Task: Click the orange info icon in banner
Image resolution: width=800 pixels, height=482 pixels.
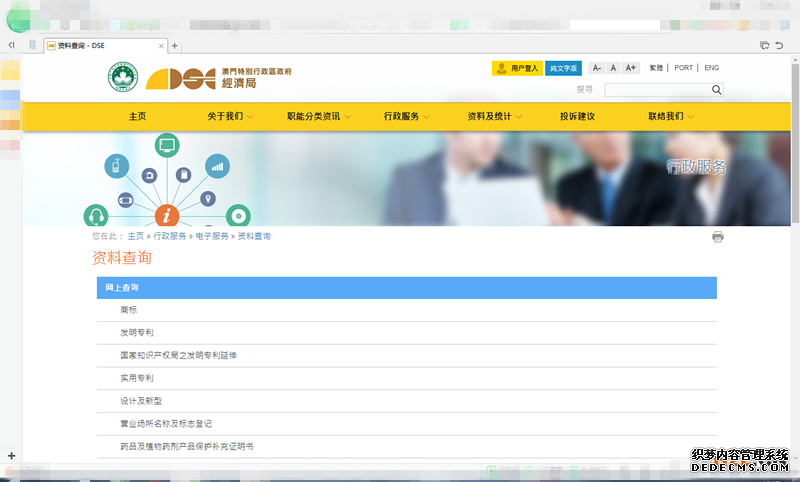Action: [166, 216]
